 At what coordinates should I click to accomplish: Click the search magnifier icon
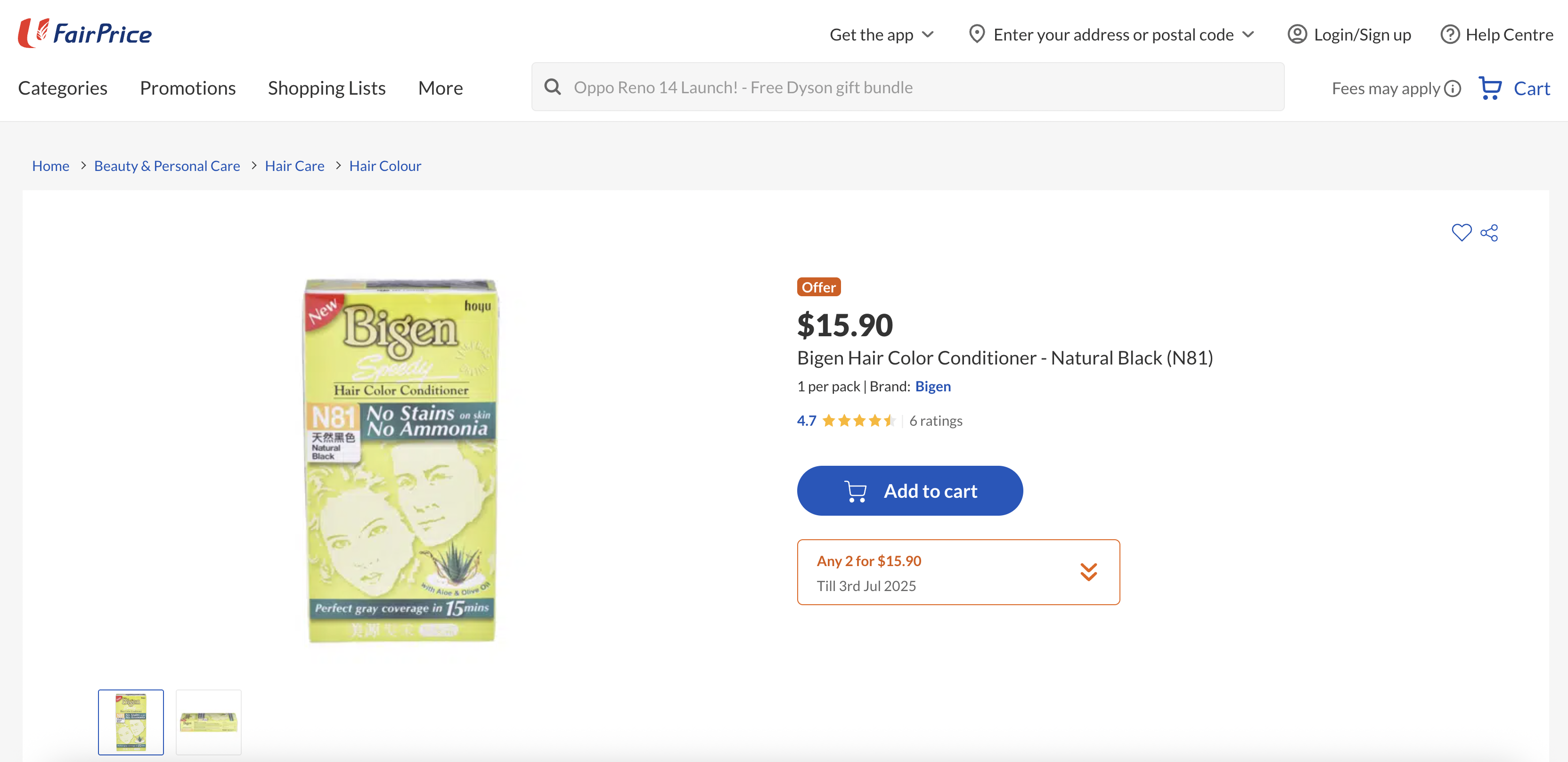pos(553,87)
